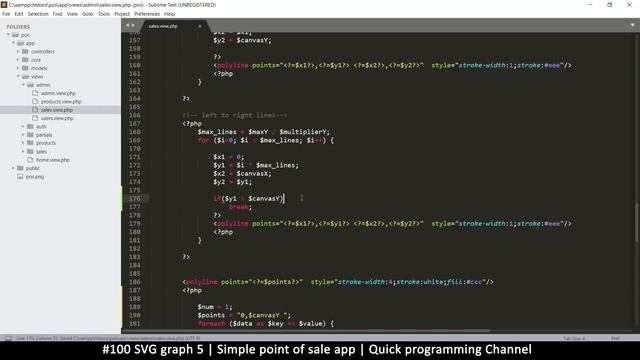640x360 pixels.
Task: Click the FOLDERS sidebar heading
Action: pos(18,27)
